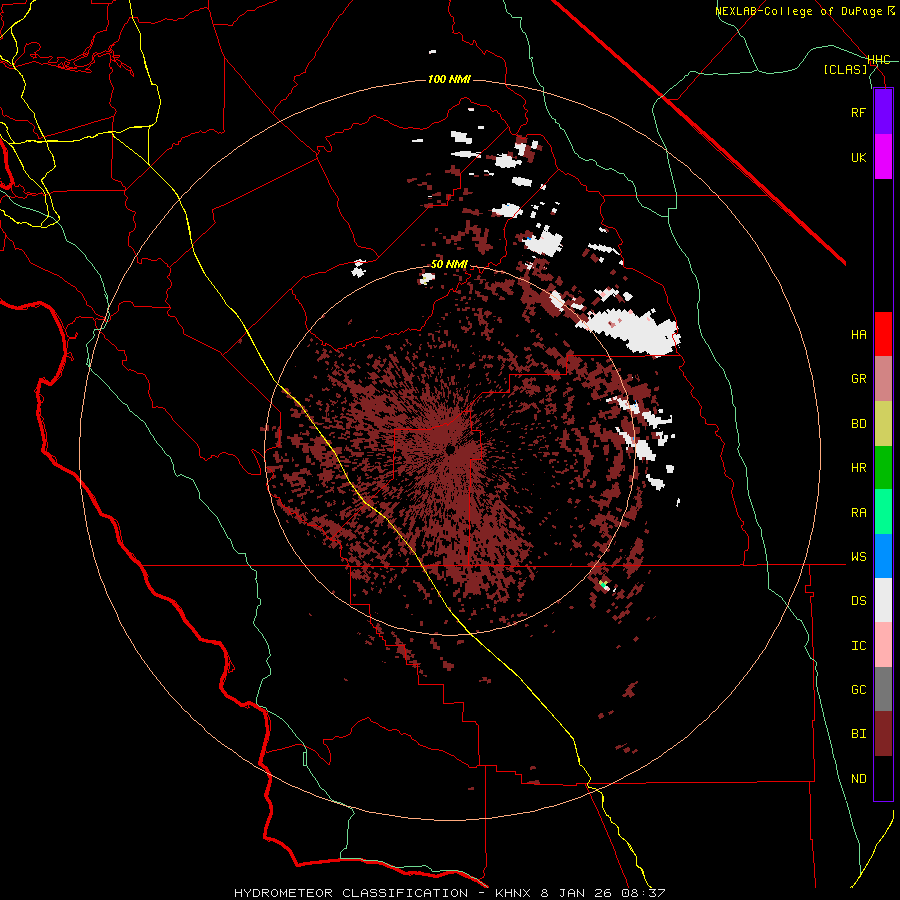Viewport: 900px width, 900px height.
Task: Click the HA red legend swatch
Action: pyautogui.click(x=883, y=334)
